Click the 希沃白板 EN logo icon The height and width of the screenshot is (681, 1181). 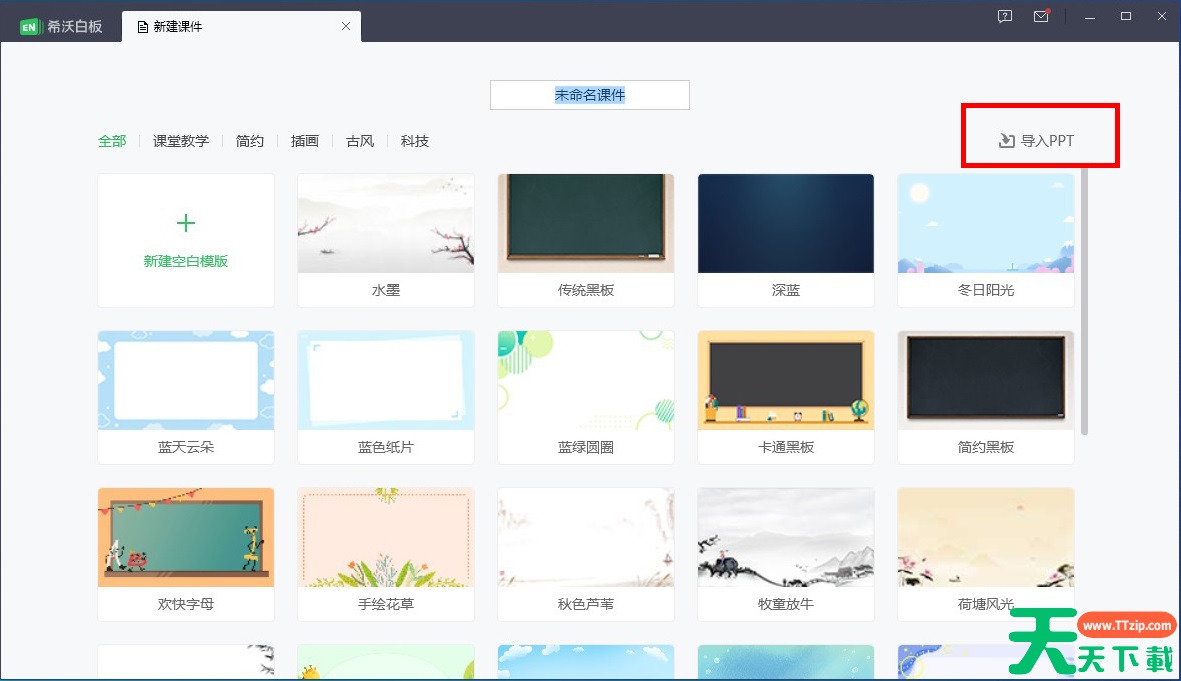coord(29,27)
